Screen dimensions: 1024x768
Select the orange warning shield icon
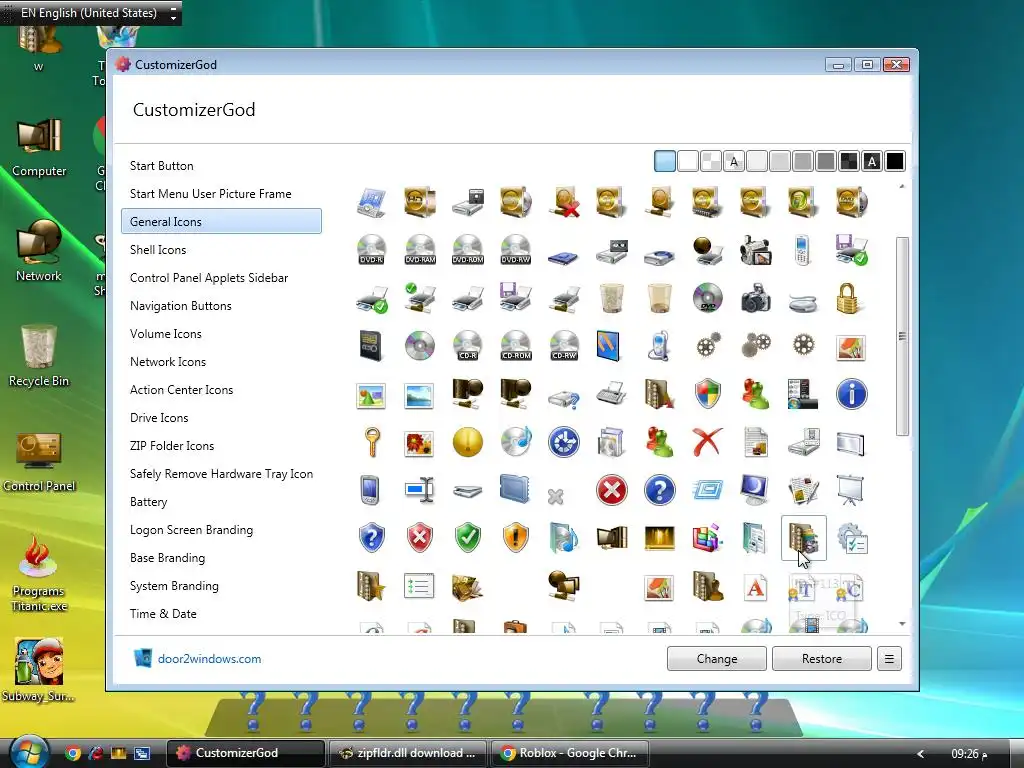[x=516, y=537]
